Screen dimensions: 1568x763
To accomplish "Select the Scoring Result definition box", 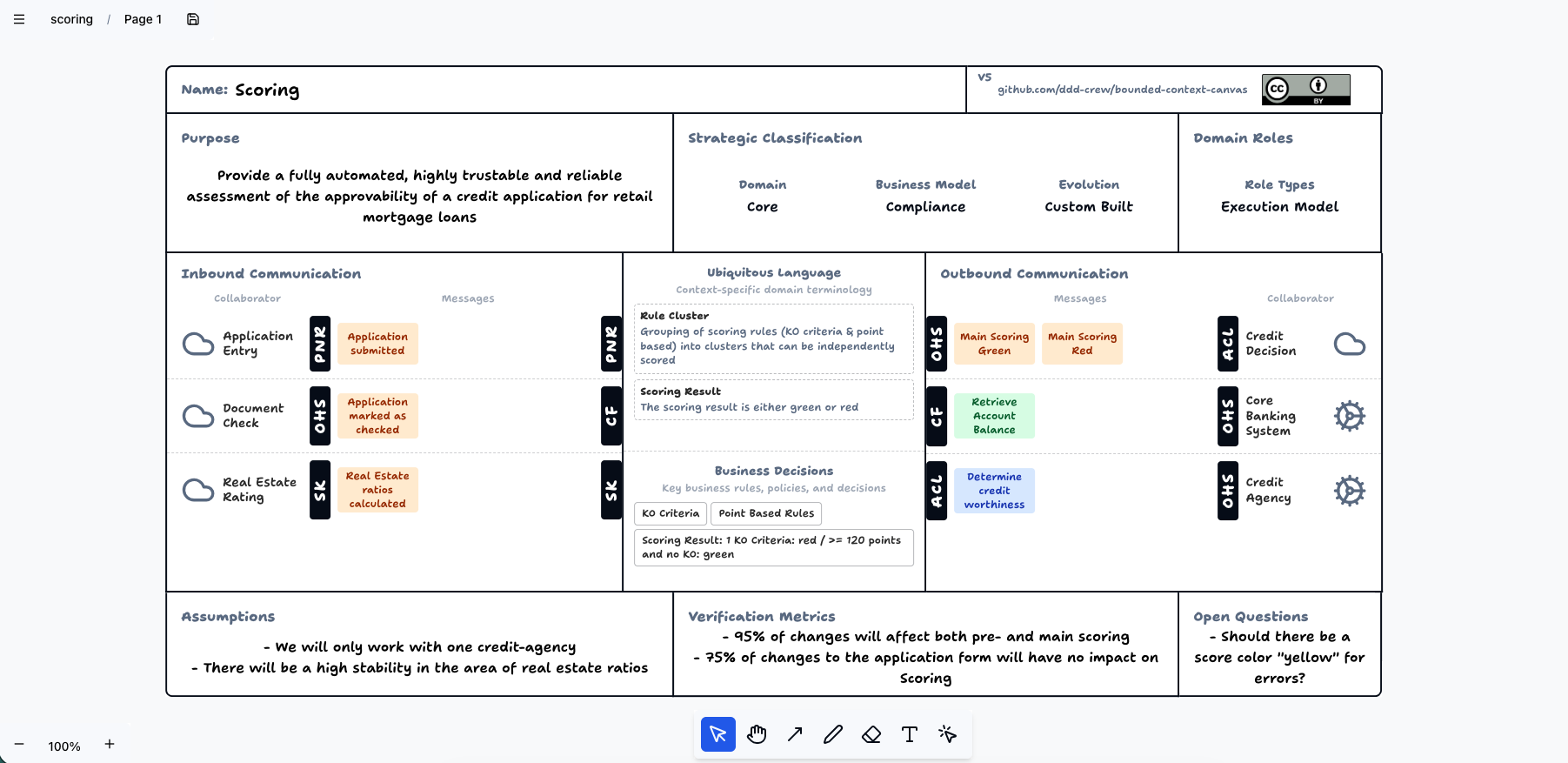I will [774, 399].
